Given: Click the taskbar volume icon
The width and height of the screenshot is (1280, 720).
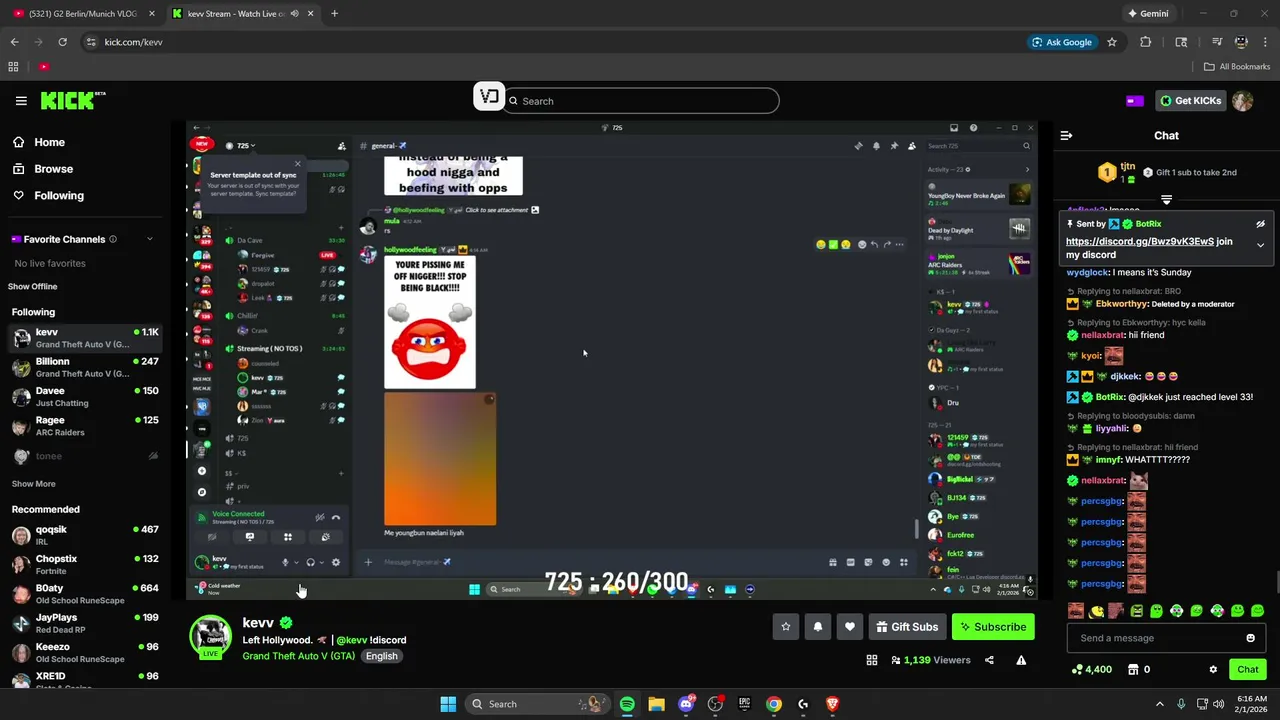Looking at the screenshot, I should click(x=1219, y=704).
